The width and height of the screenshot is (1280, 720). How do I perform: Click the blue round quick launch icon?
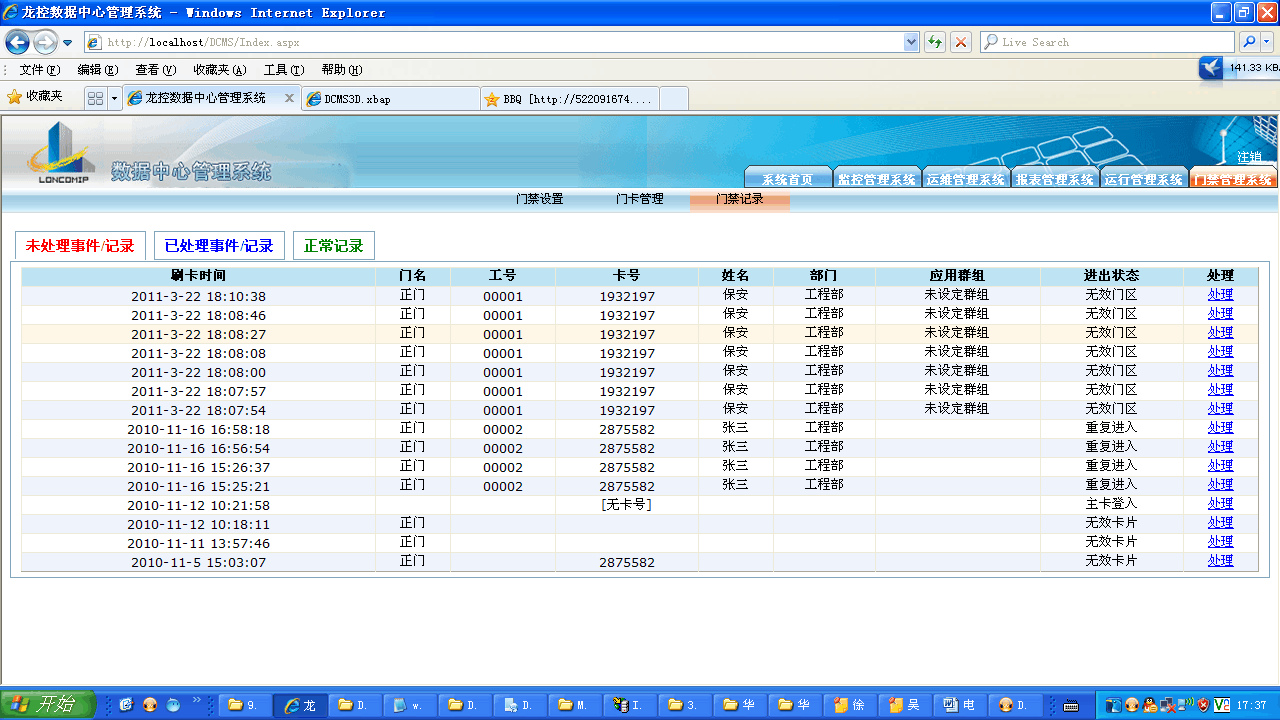click(173, 705)
